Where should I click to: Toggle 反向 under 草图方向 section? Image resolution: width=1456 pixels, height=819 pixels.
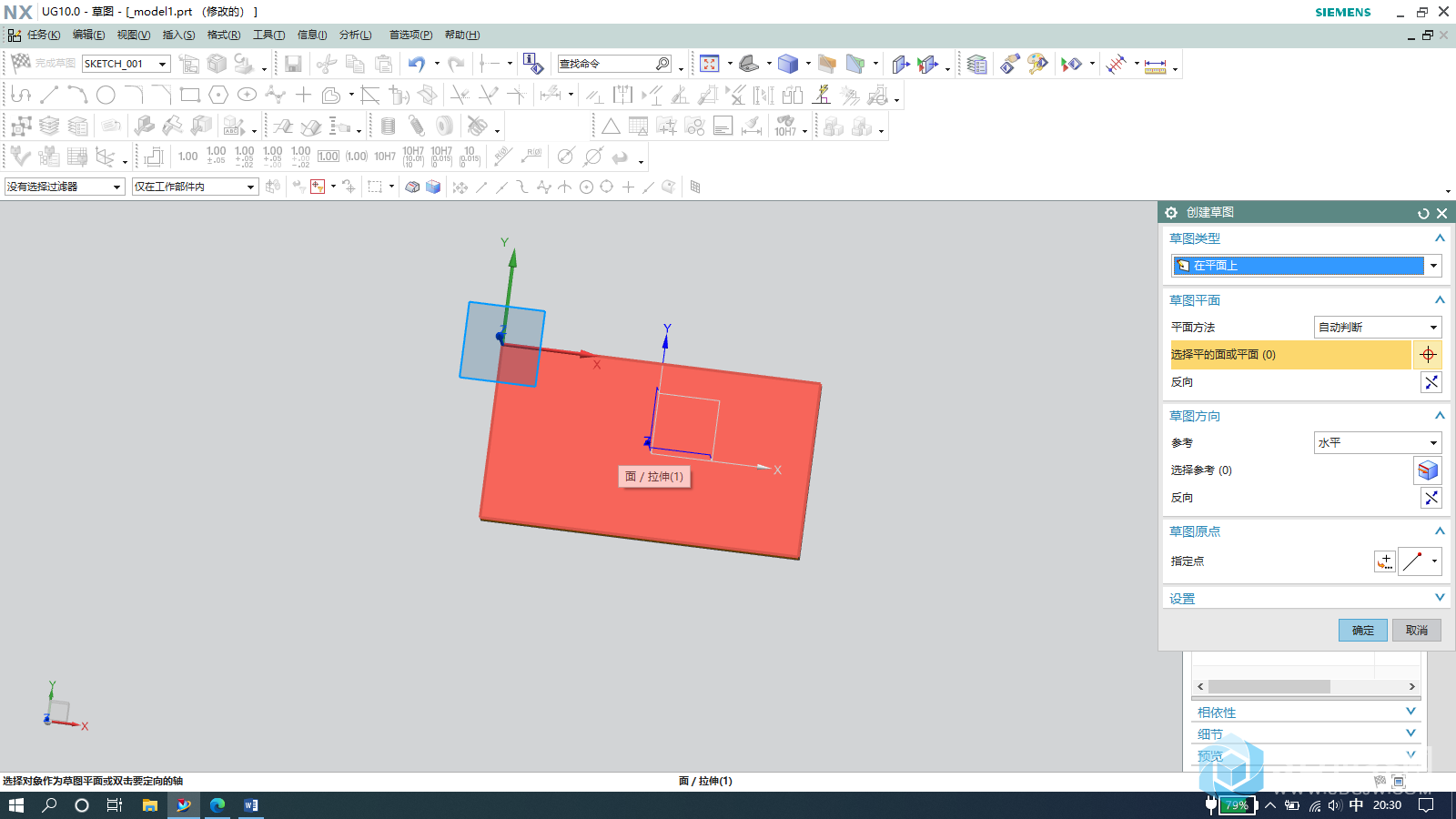pyautogui.click(x=1431, y=498)
